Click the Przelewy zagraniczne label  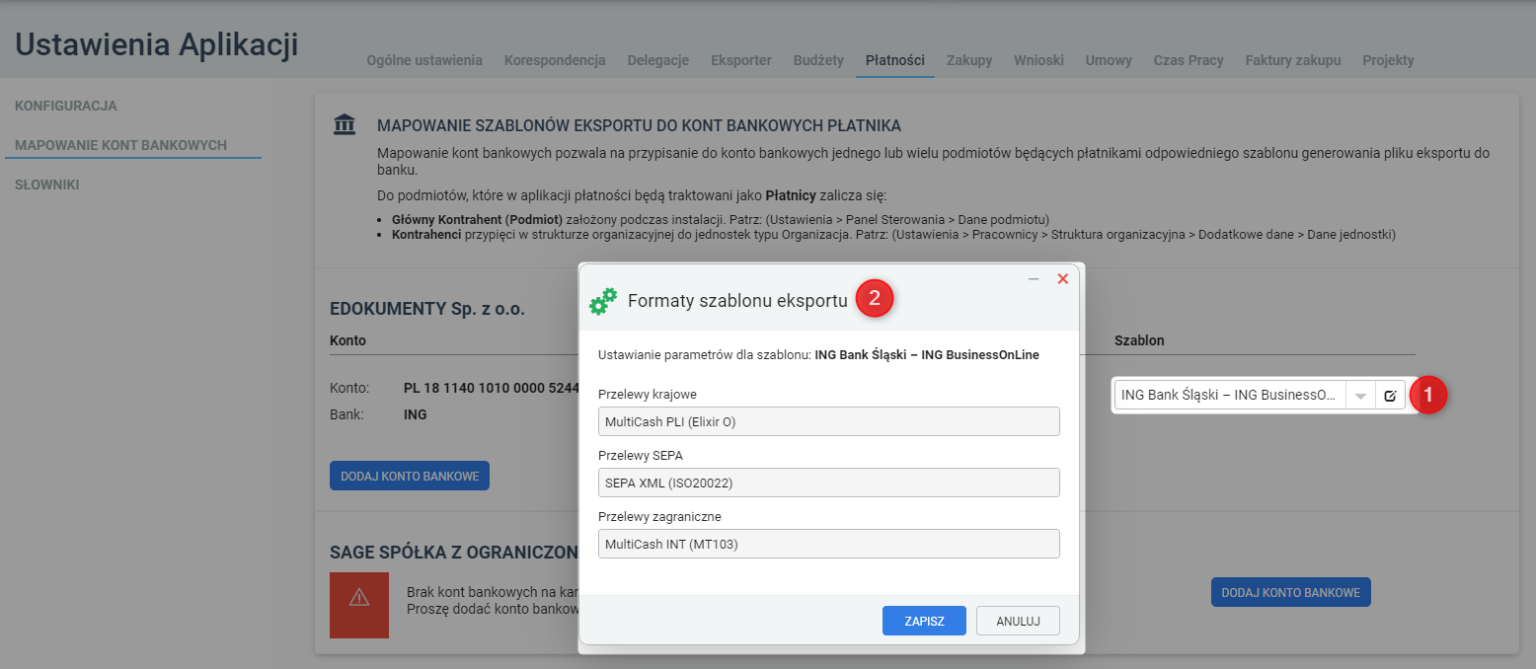click(659, 516)
